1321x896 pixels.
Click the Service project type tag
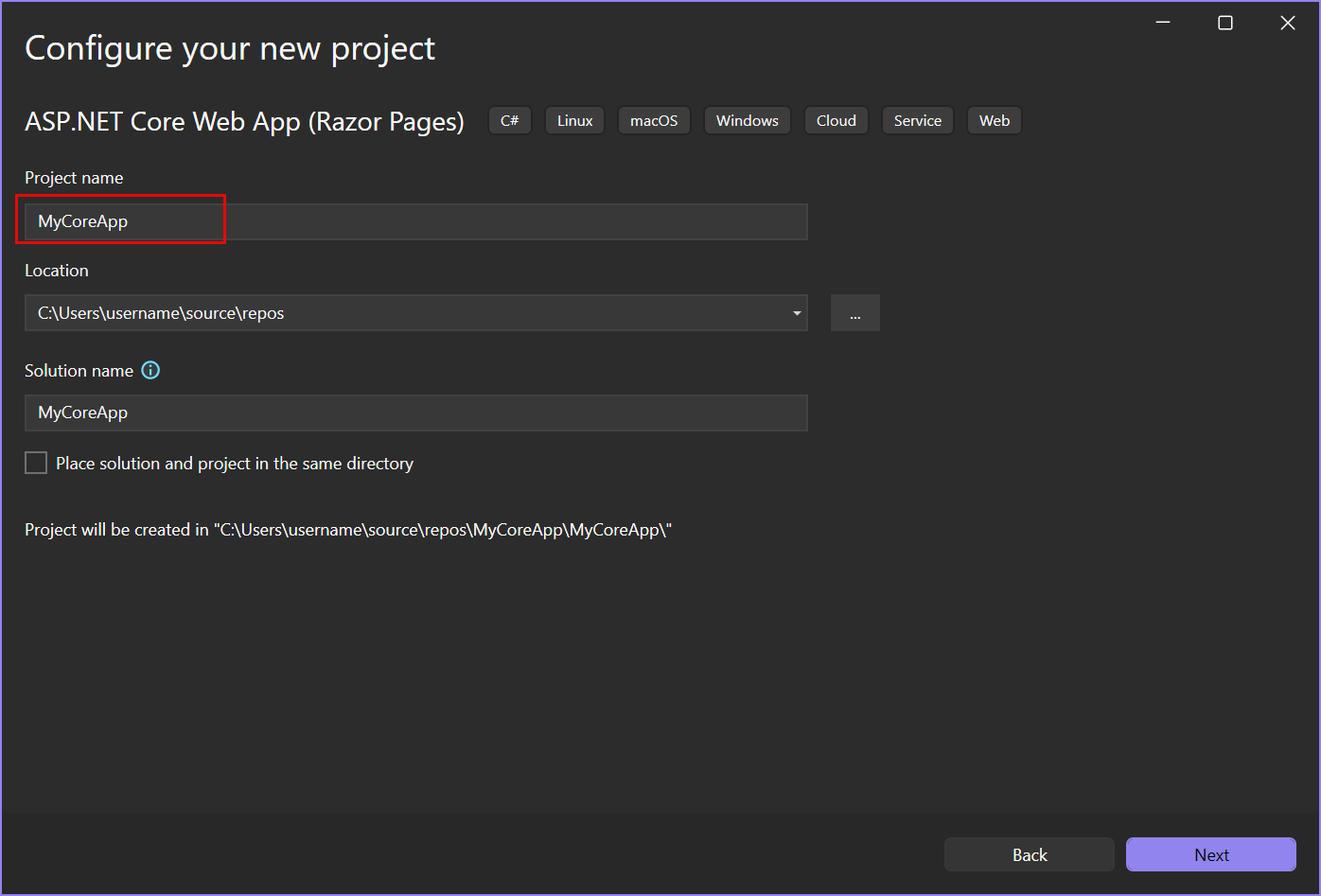(917, 120)
